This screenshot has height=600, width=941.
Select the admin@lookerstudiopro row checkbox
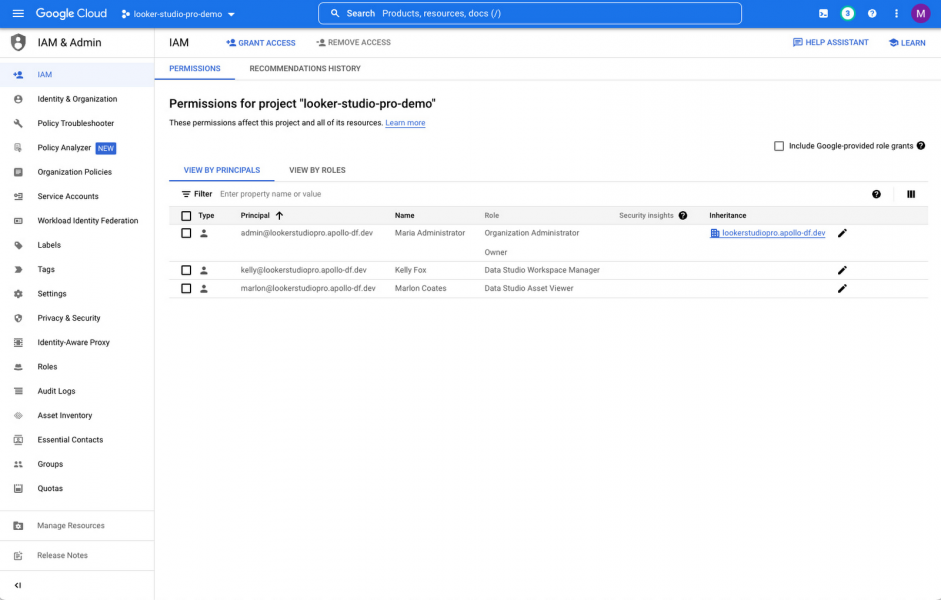point(186,233)
